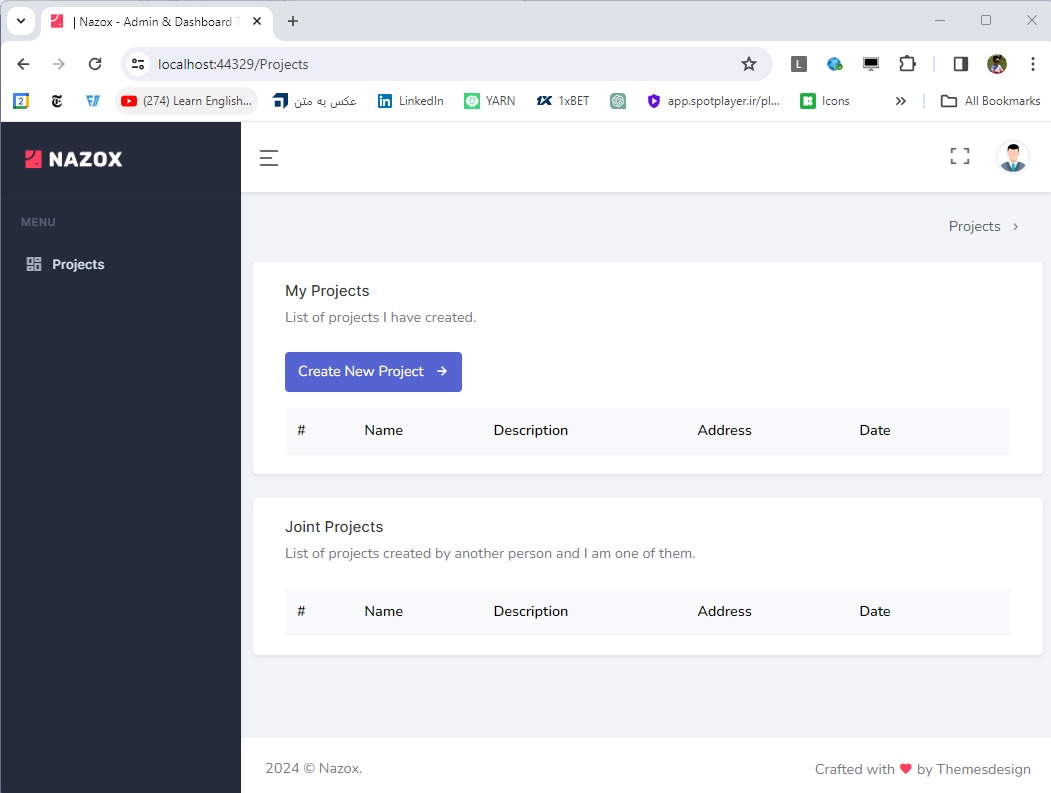
Task: Click the Name column header in My Projects
Action: pyautogui.click(x=383, y=430)
